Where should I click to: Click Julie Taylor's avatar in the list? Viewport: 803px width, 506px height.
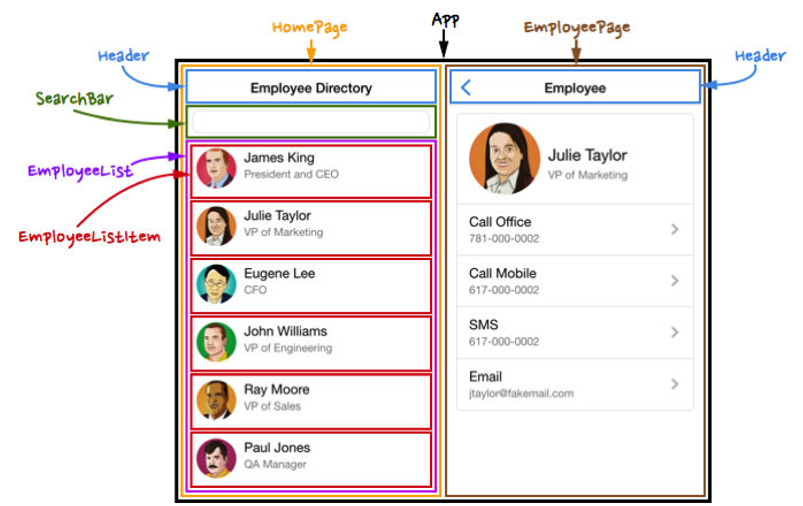216,226
